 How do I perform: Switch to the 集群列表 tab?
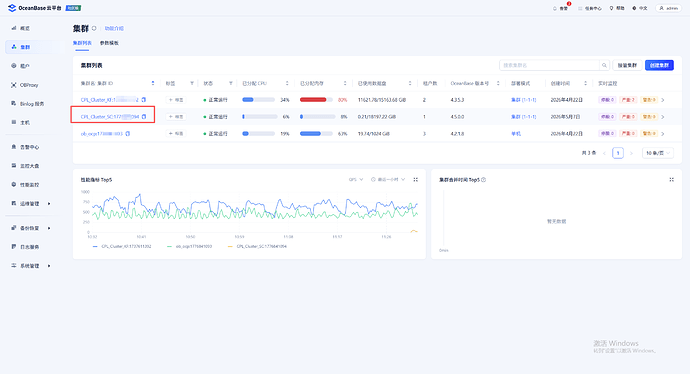[x=82, y=43]
